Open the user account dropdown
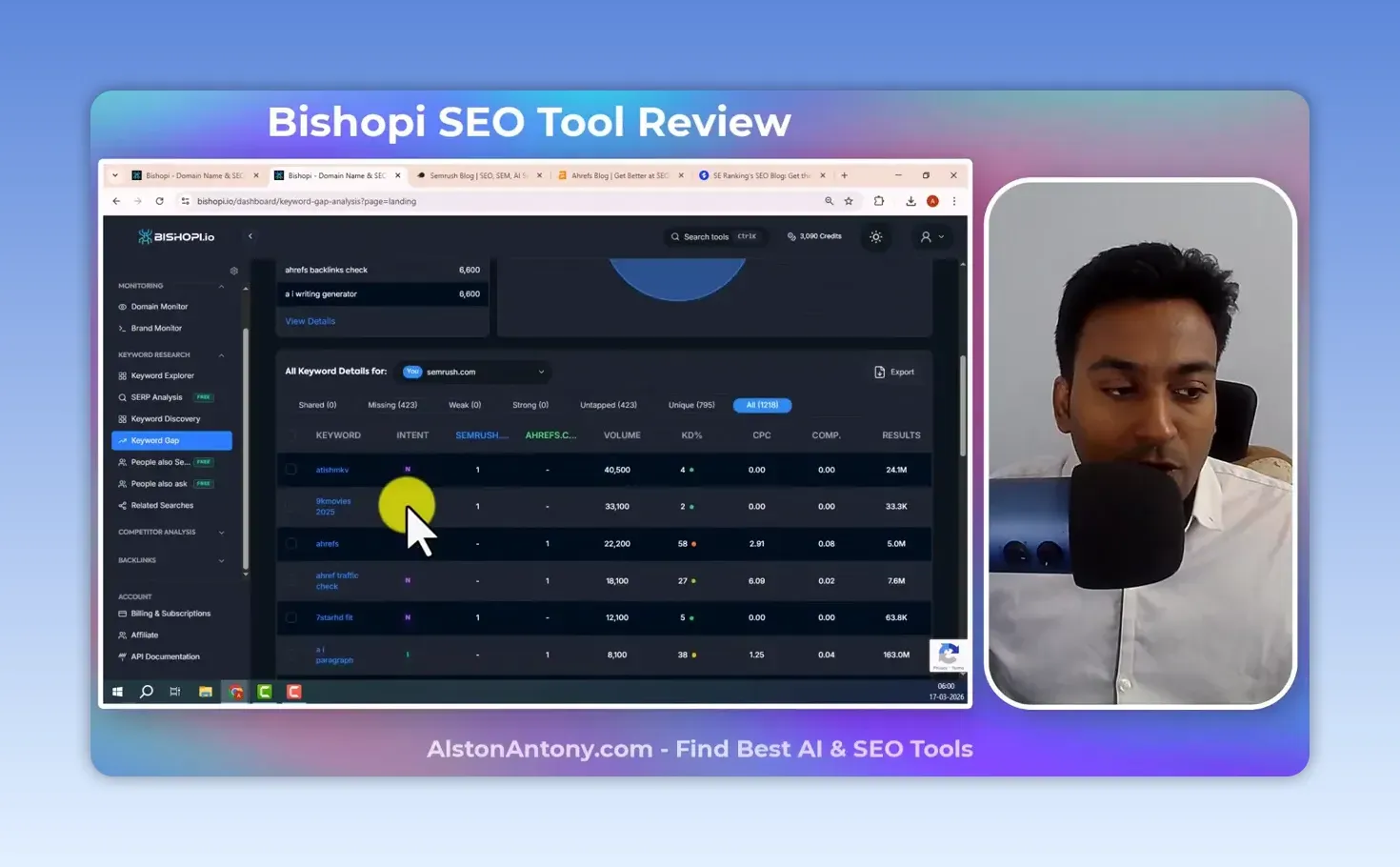1400x867 pixels. point(931,236)
